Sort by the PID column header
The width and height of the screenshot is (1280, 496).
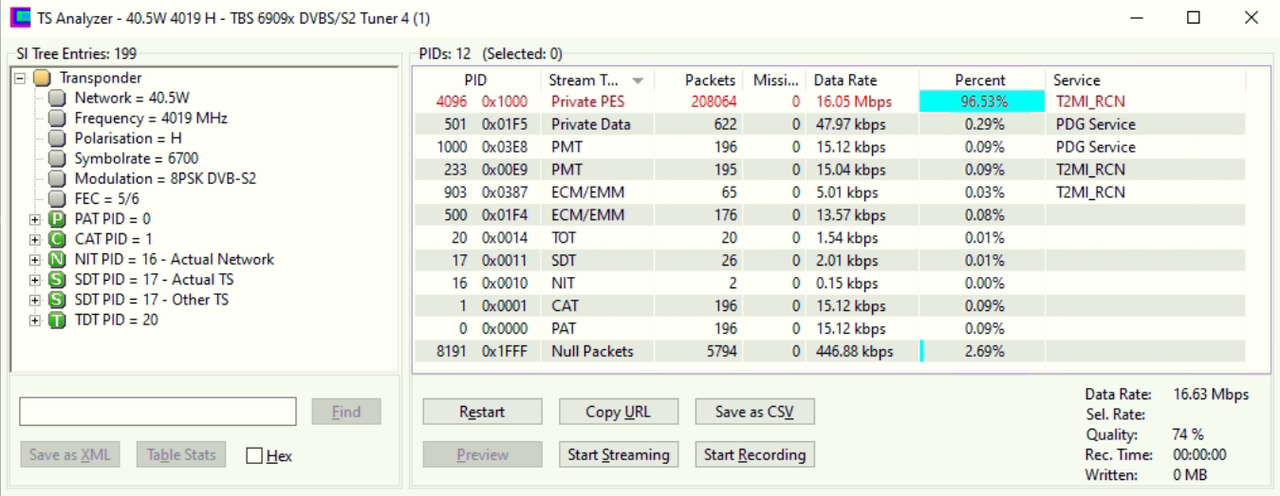pos(476,80)
